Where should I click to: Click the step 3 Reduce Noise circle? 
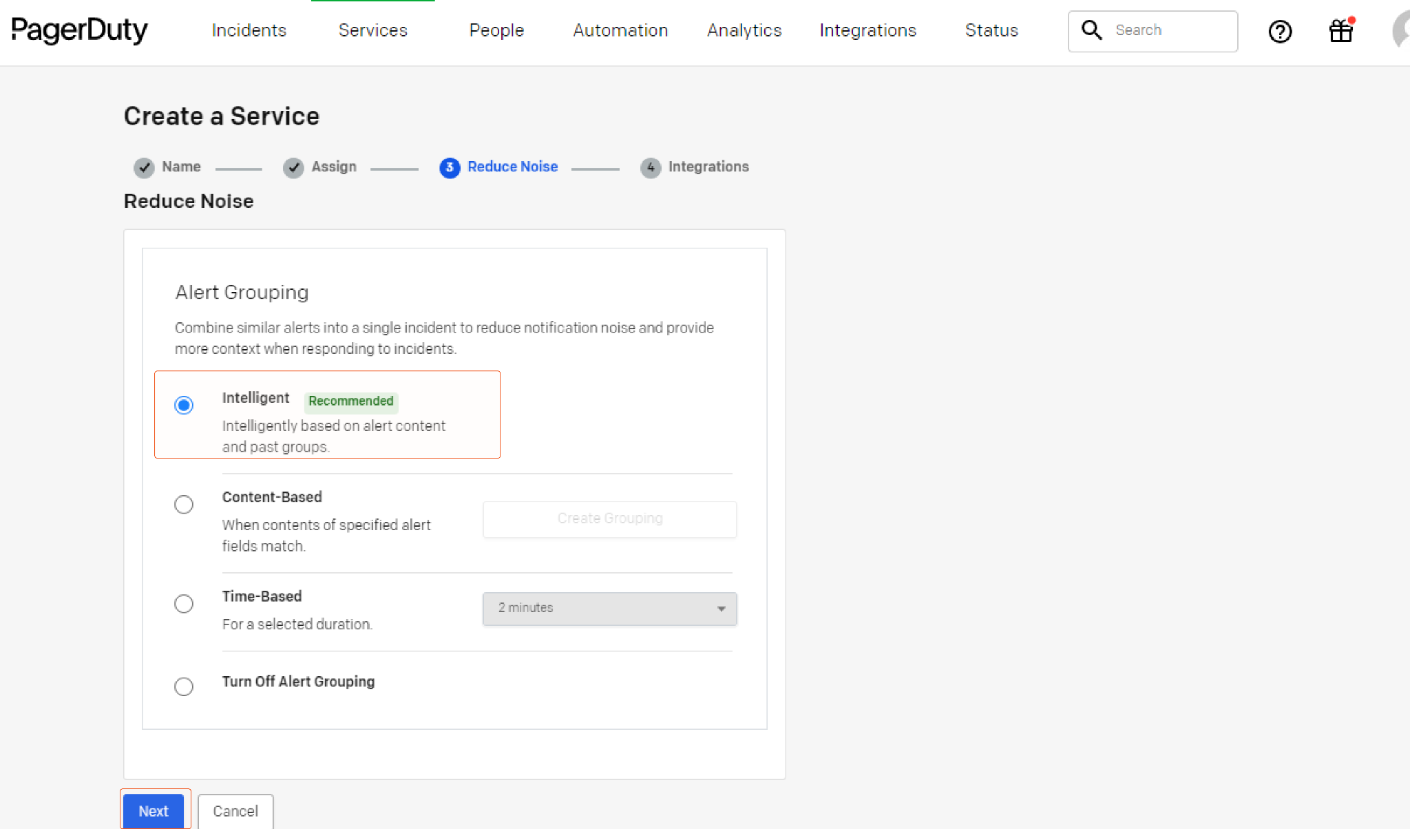point(450,167)
